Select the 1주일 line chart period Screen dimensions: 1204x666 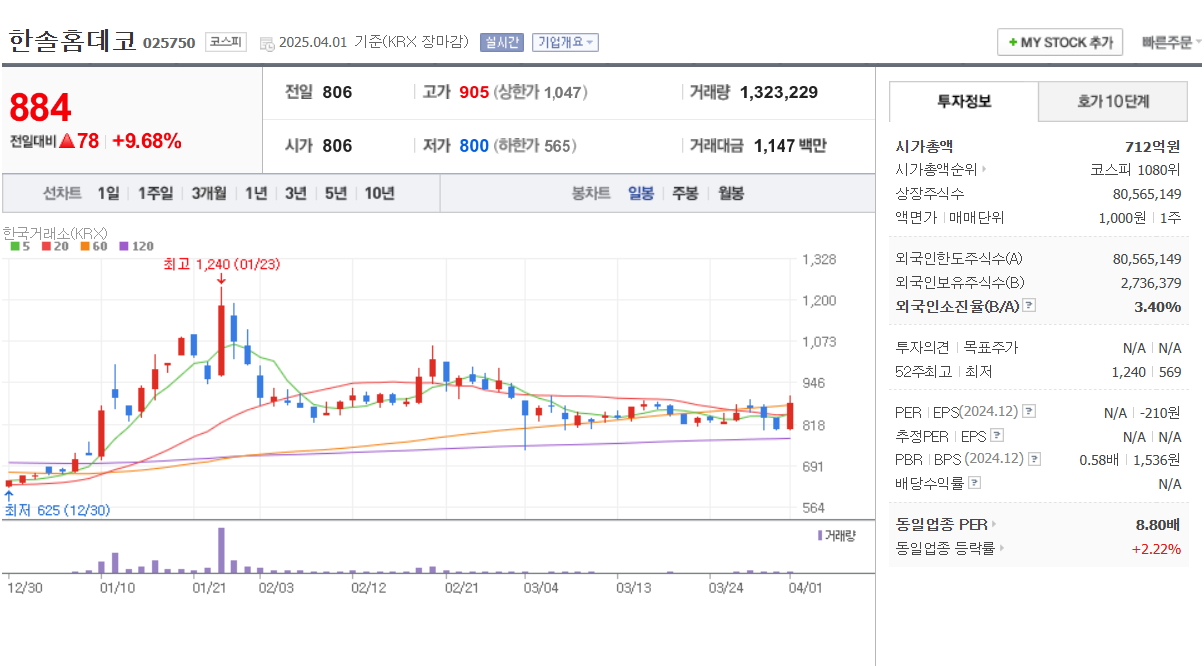tap(155, 193)
